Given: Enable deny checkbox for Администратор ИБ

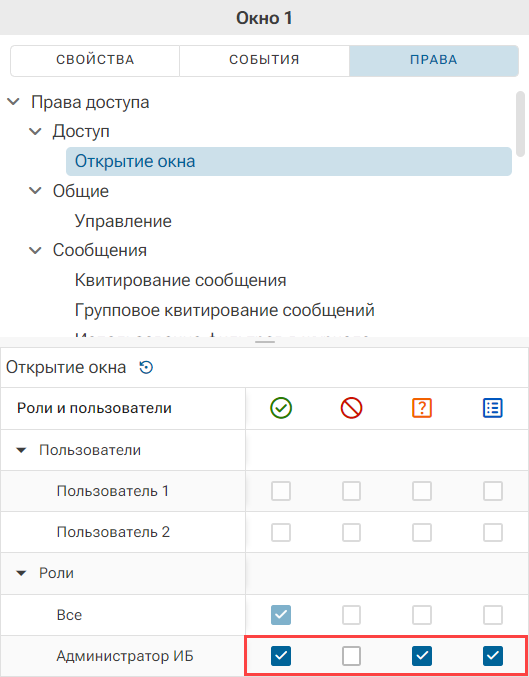Looking at the screenshot, I should [x=352, y=656].
